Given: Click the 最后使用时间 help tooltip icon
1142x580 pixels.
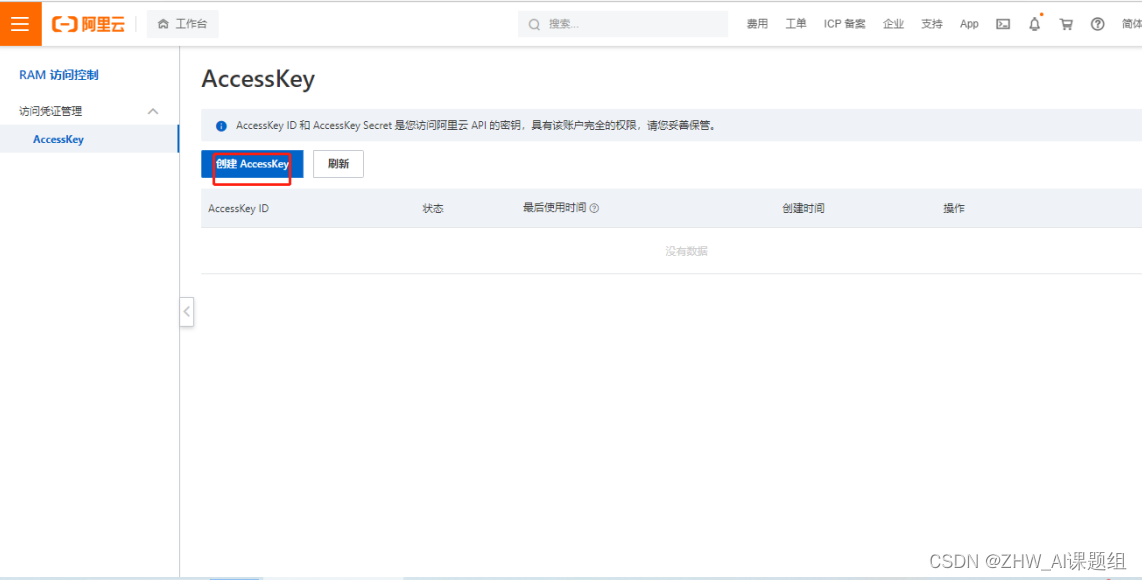Looking at the screenshot, I should tap(594, 208).
